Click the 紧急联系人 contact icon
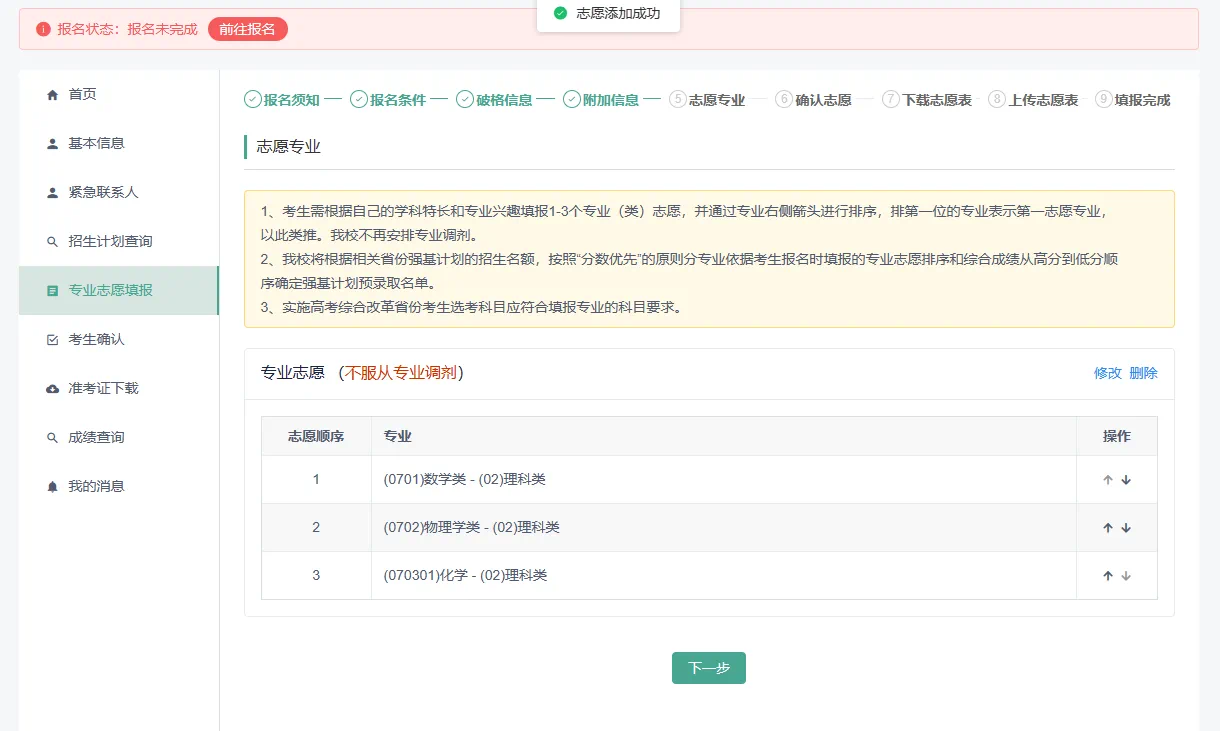 (51, 192)
